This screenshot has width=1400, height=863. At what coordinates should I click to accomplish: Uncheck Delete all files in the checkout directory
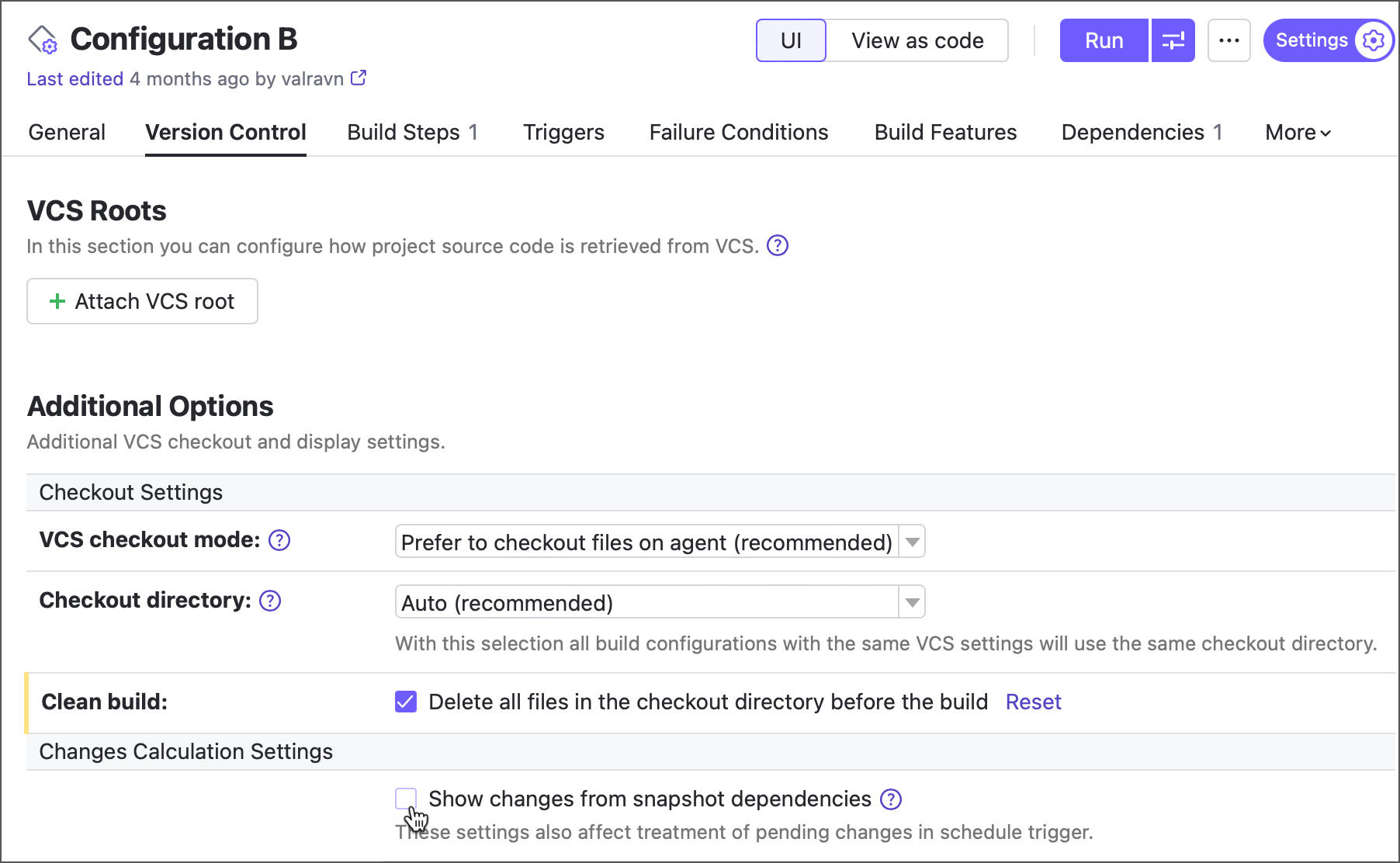click(x=405, y=702)
